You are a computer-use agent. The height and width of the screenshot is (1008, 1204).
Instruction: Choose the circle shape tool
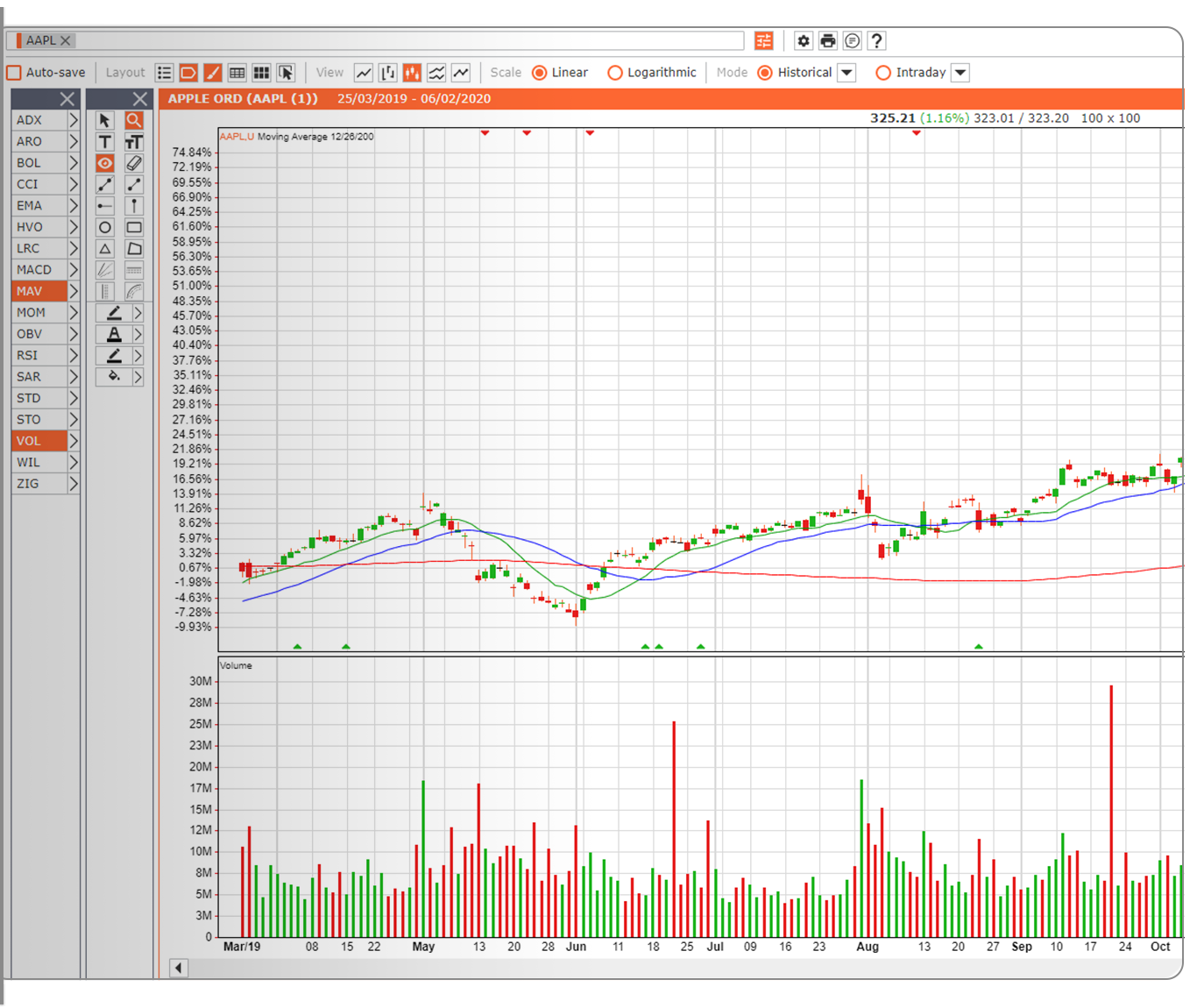coord(105,227)
